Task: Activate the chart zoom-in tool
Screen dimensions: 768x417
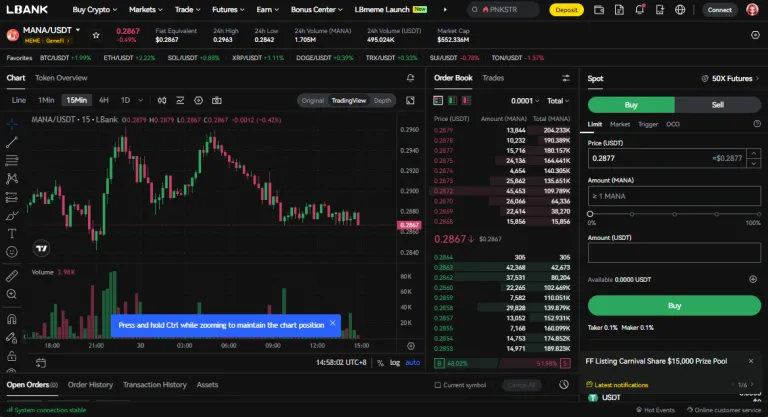Action: coord(12,294)
